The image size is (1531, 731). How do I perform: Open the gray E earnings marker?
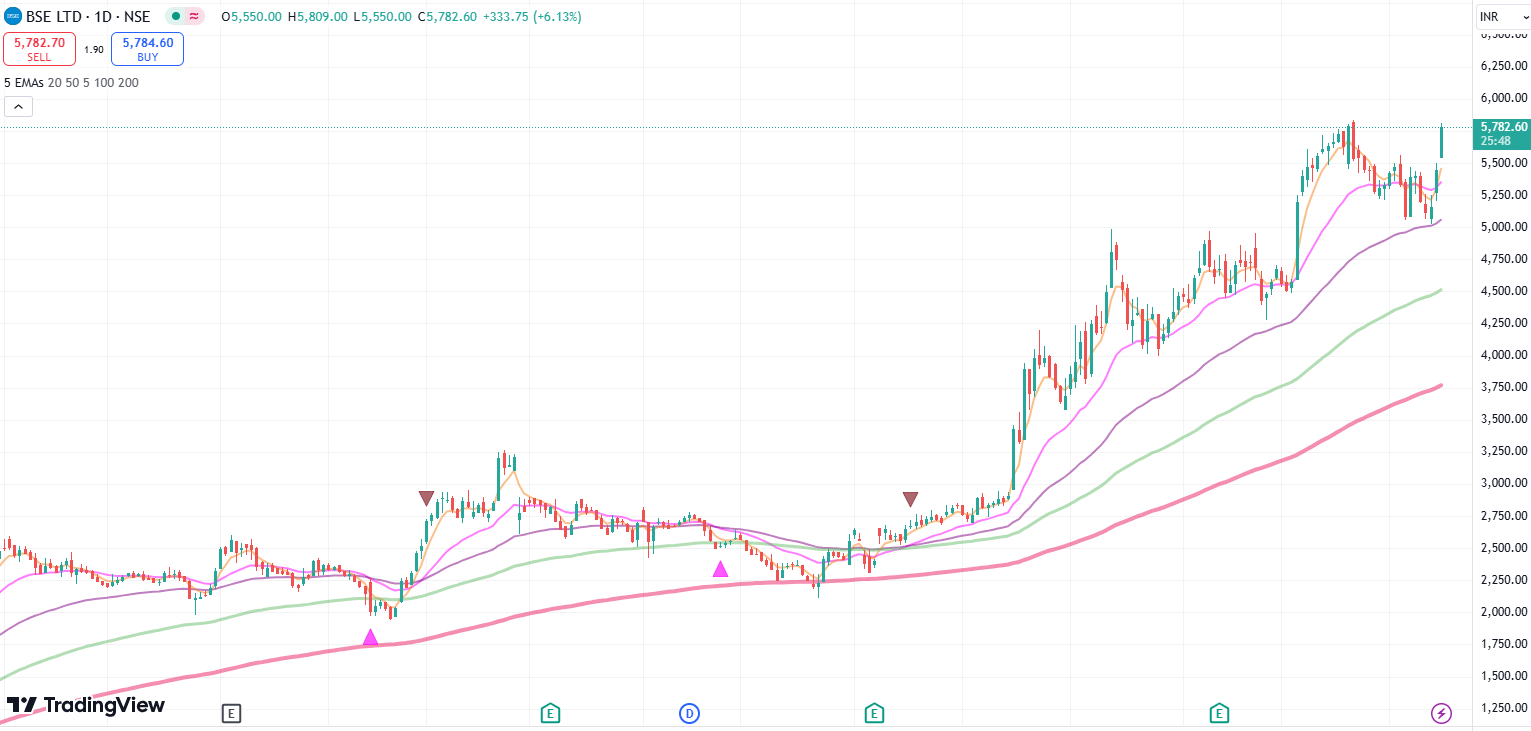click(x=231, y=713)
